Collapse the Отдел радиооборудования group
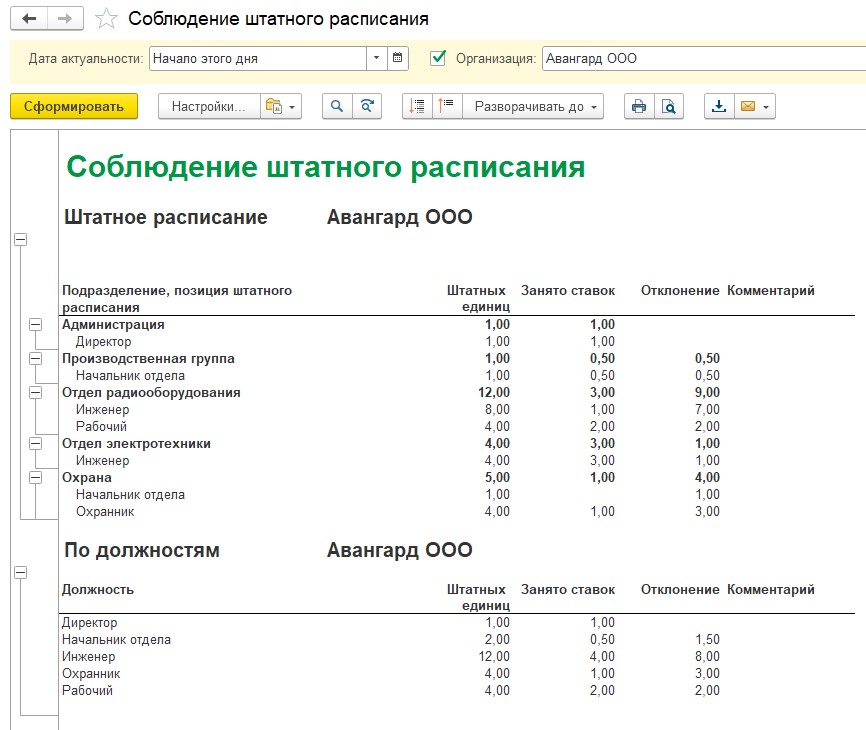 coord(35,393)
